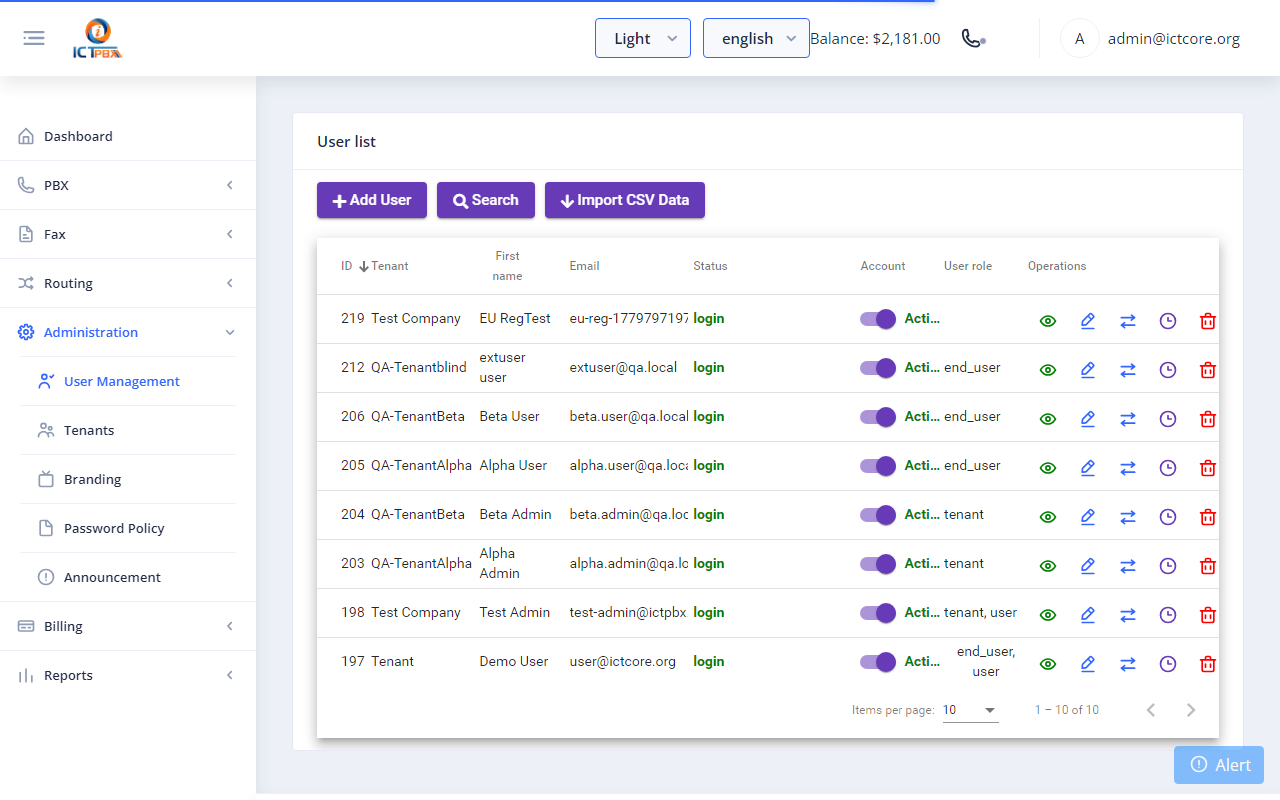Viewport: 1280px width, 800px height.
Task: Open the Light theme dropdown
Action: pos(643,38)
